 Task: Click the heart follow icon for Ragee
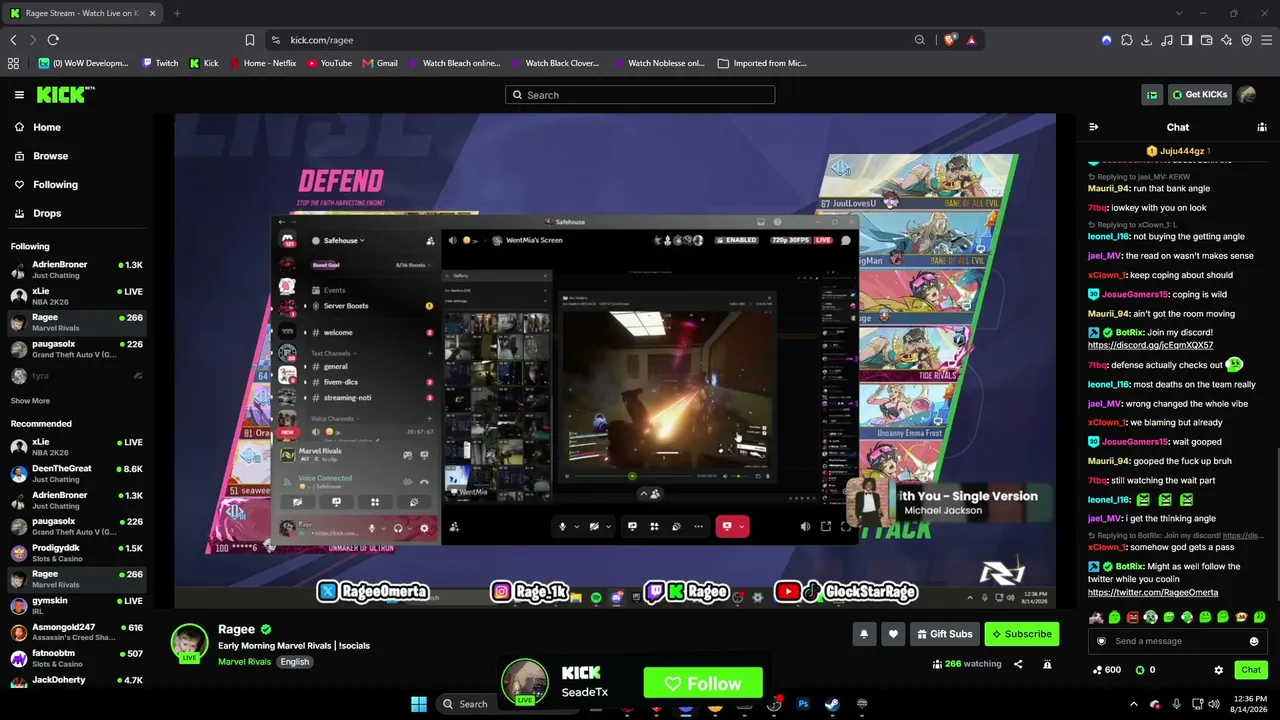[893, 634]
